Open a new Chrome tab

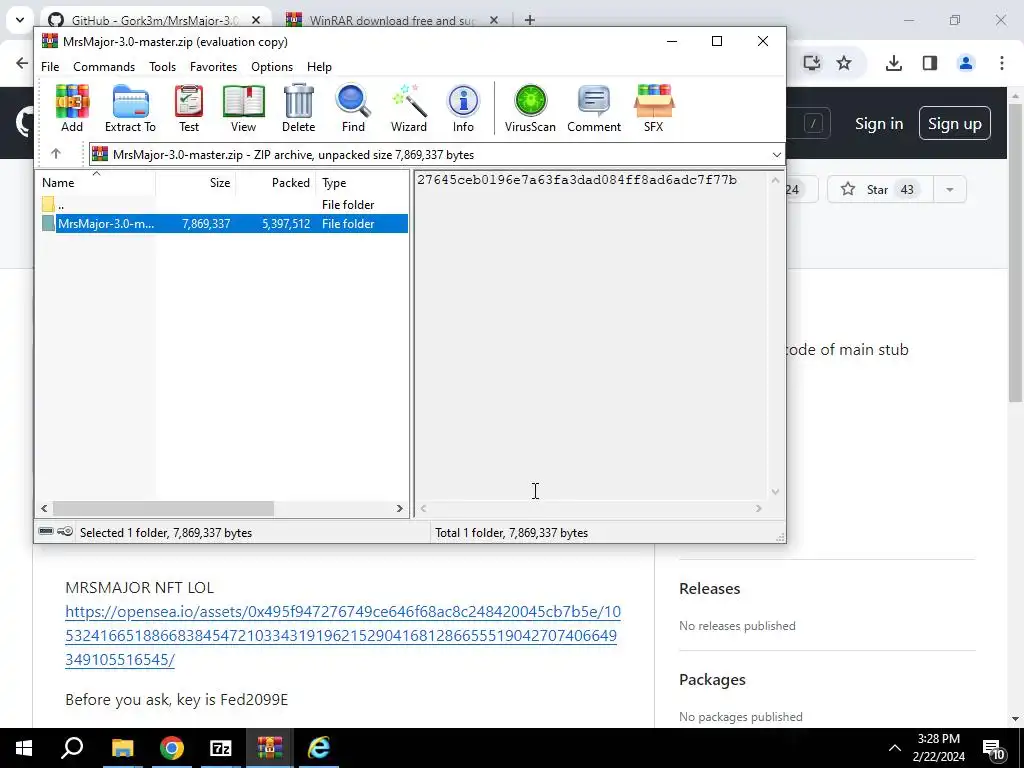pos(530,20)
